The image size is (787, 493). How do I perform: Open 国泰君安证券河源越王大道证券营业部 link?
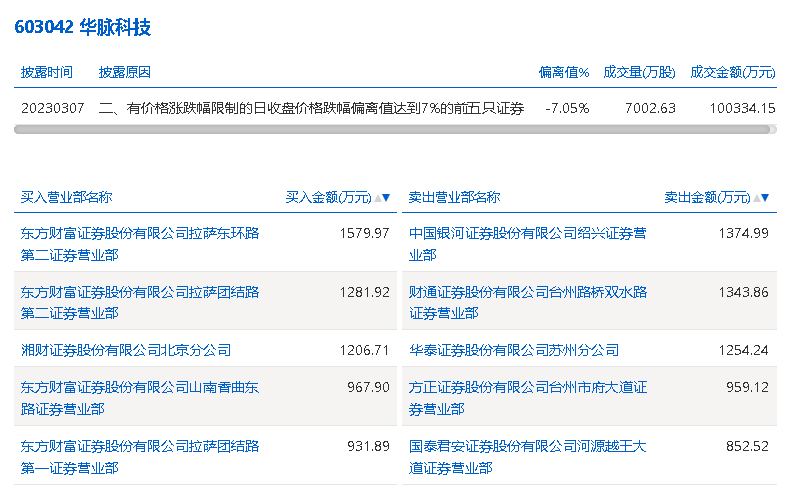pos(528,457)
